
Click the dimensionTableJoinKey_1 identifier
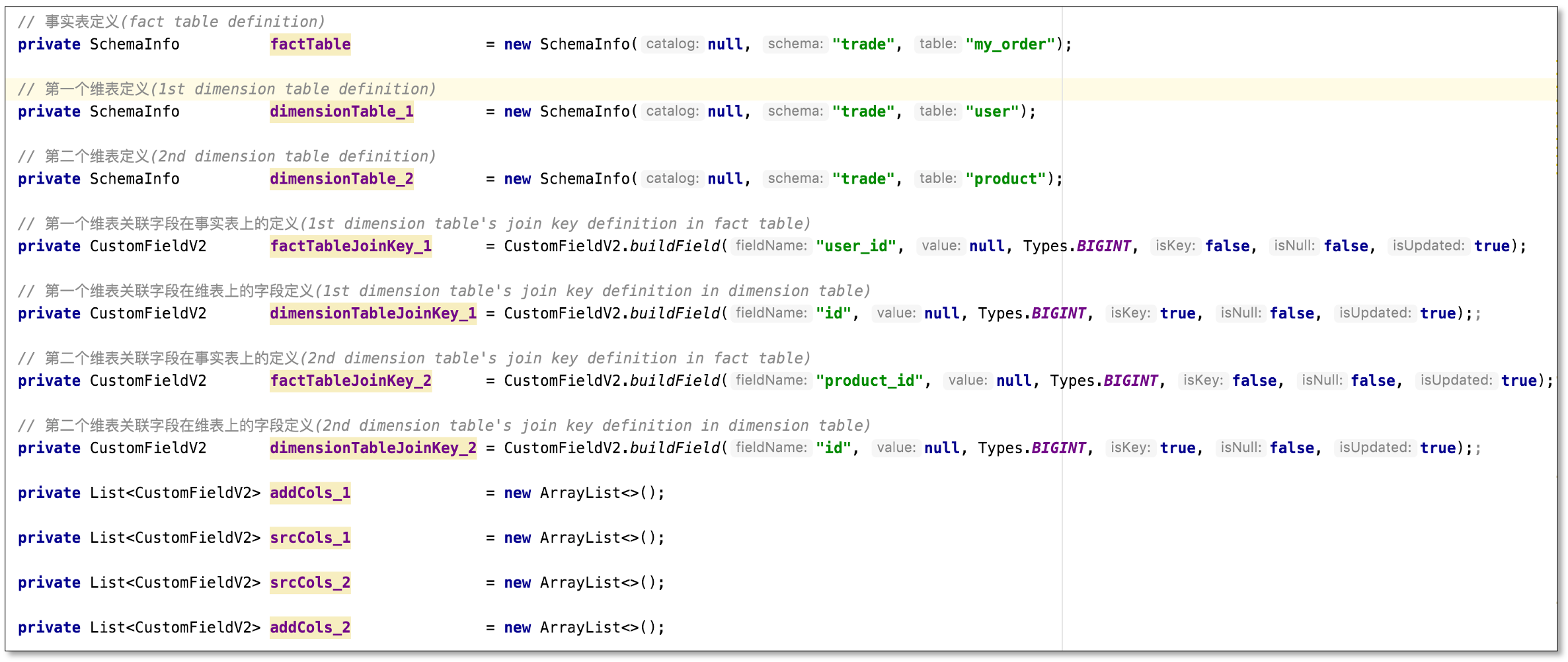tap(373, 314)
